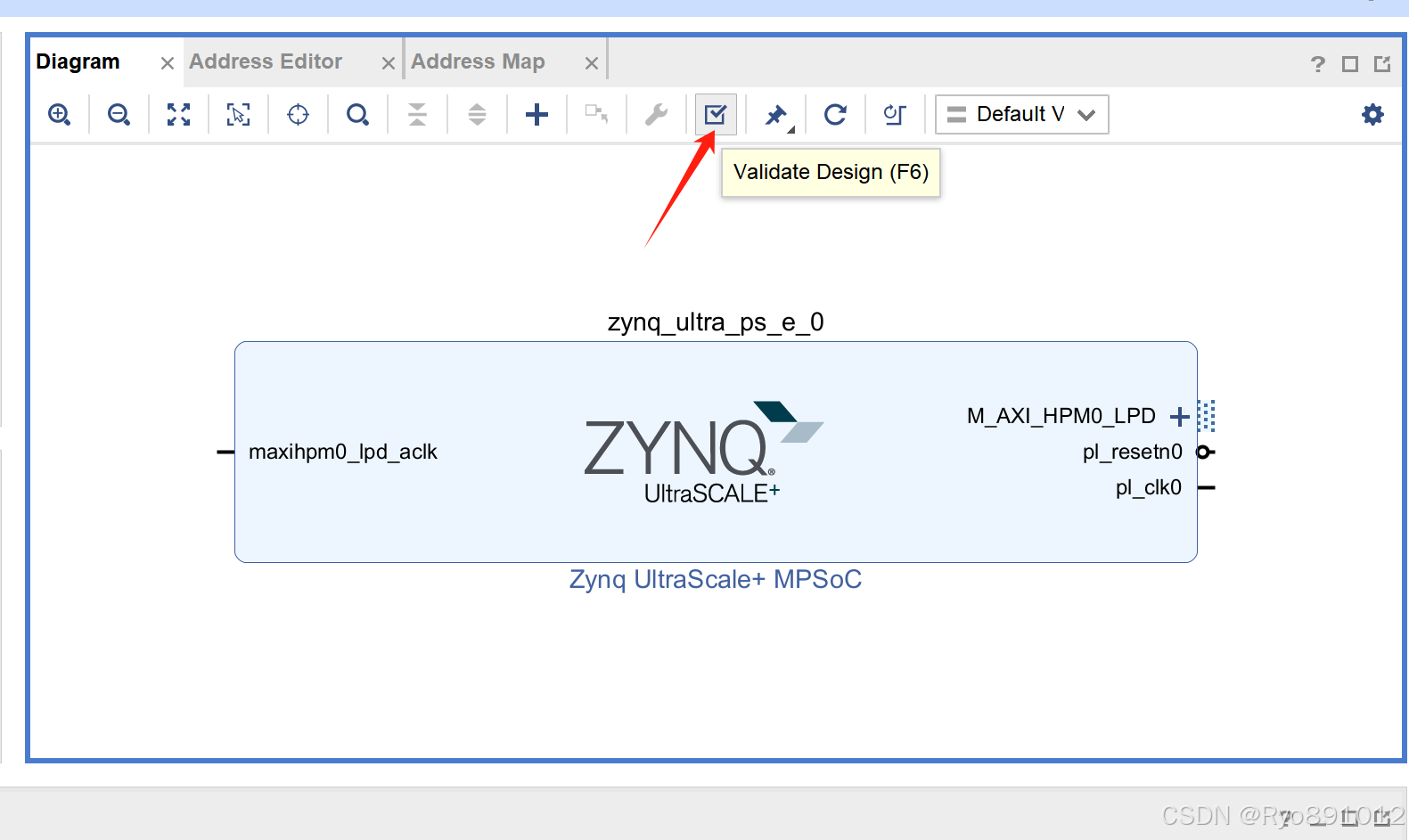Activate the Select Area tool icon
Image resolution: width=1409 pixels, height=840 pixels.
[238, 115]
